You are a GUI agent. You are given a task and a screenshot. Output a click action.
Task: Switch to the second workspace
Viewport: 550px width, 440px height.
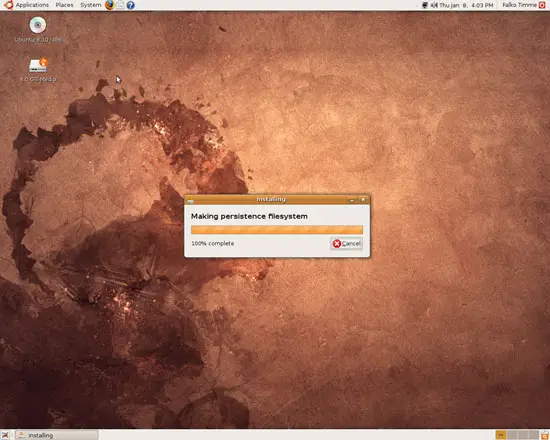512,435
